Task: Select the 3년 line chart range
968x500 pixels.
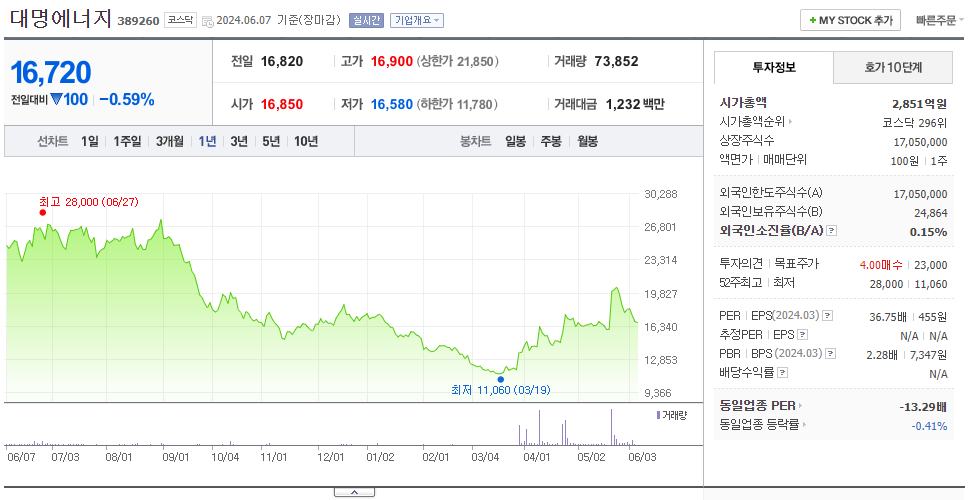Action: pyautogui.click(x=239, y=141)
